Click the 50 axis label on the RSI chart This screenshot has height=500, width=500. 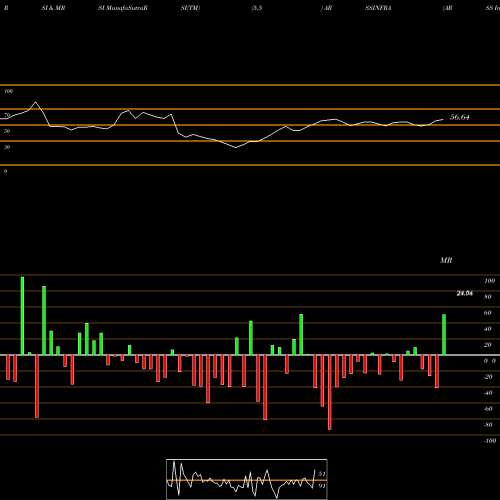pos(7,131)
